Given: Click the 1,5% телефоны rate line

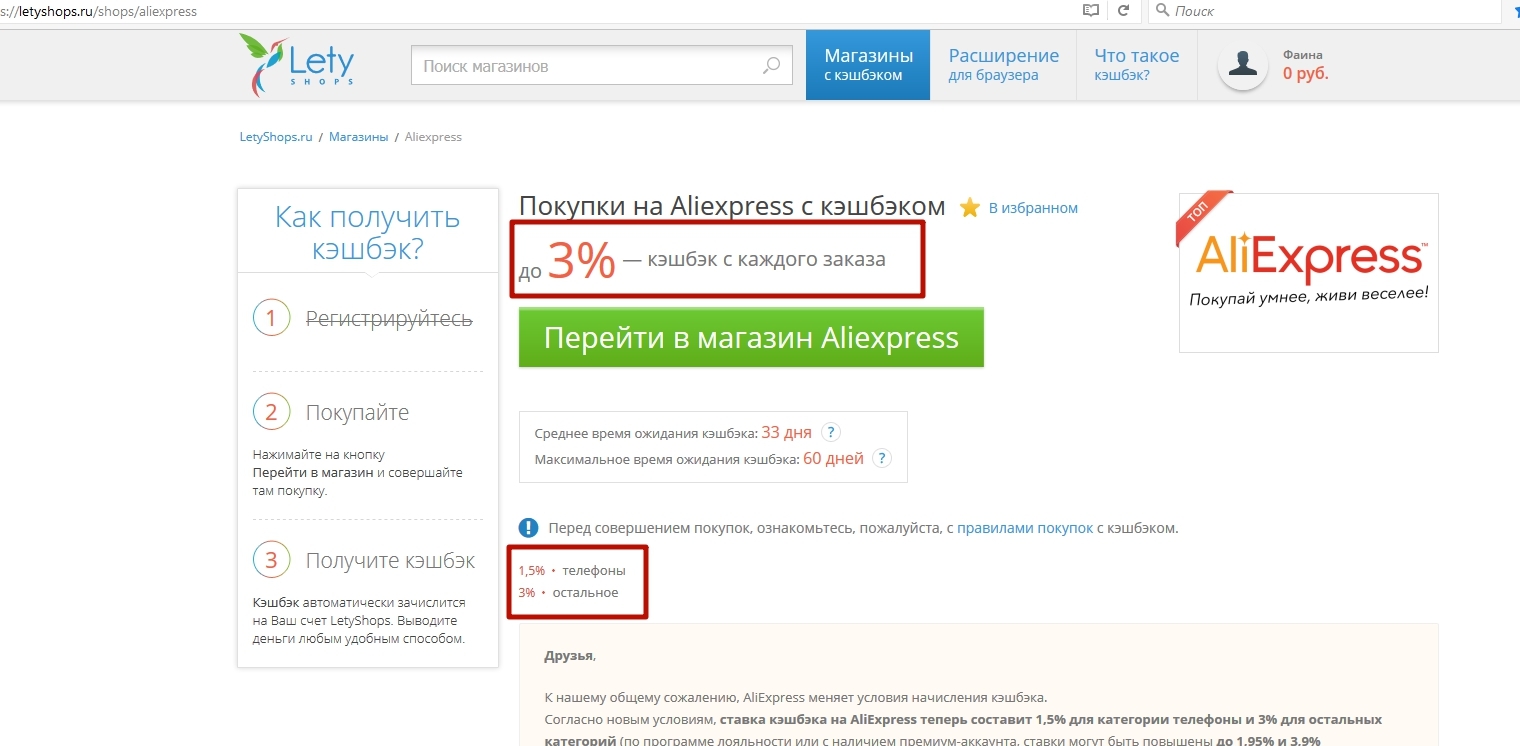Looking at the screenshot, I should click(x=572, y=571).
